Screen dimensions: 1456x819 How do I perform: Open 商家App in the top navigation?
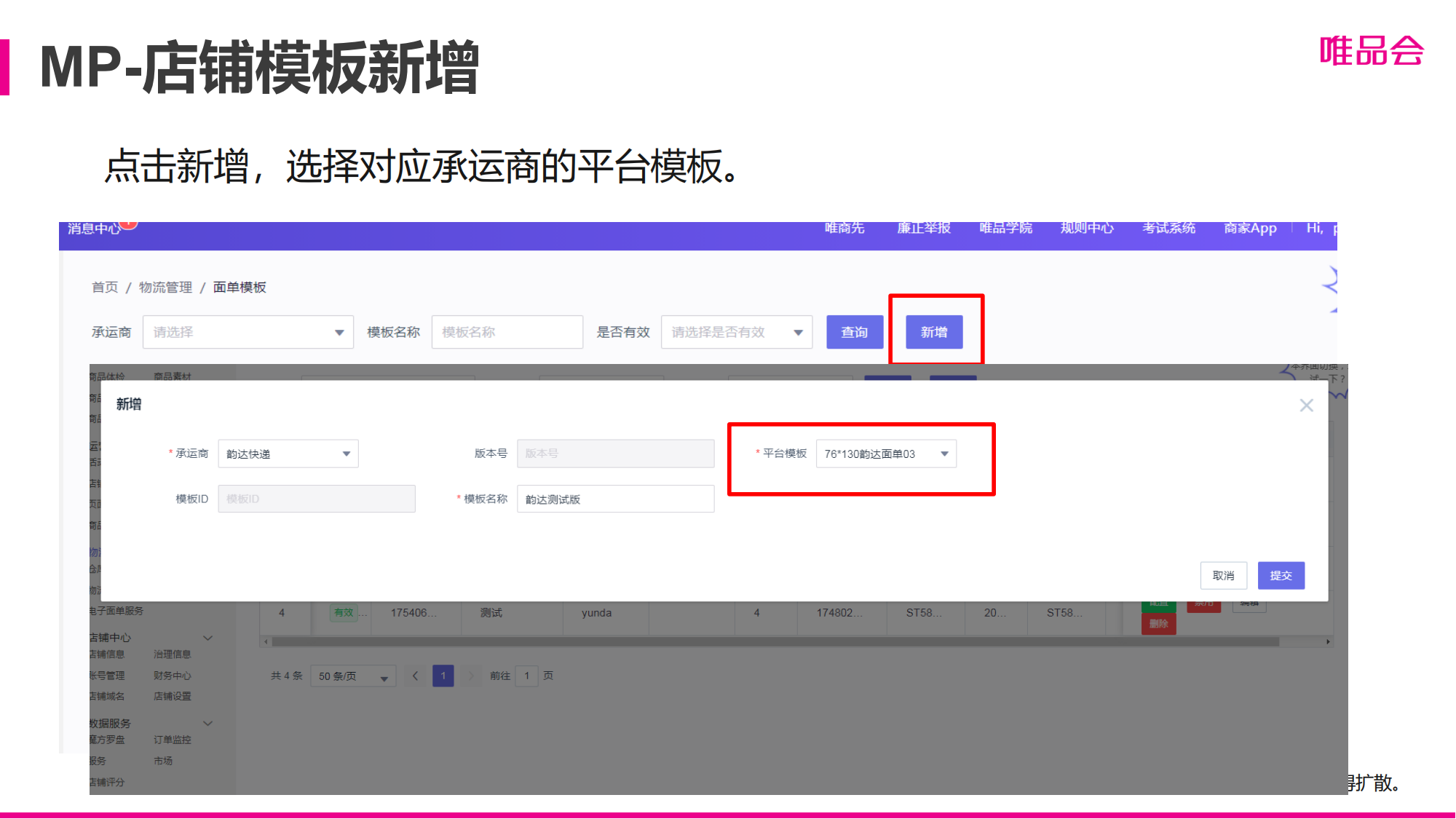tap(1250, 228)
